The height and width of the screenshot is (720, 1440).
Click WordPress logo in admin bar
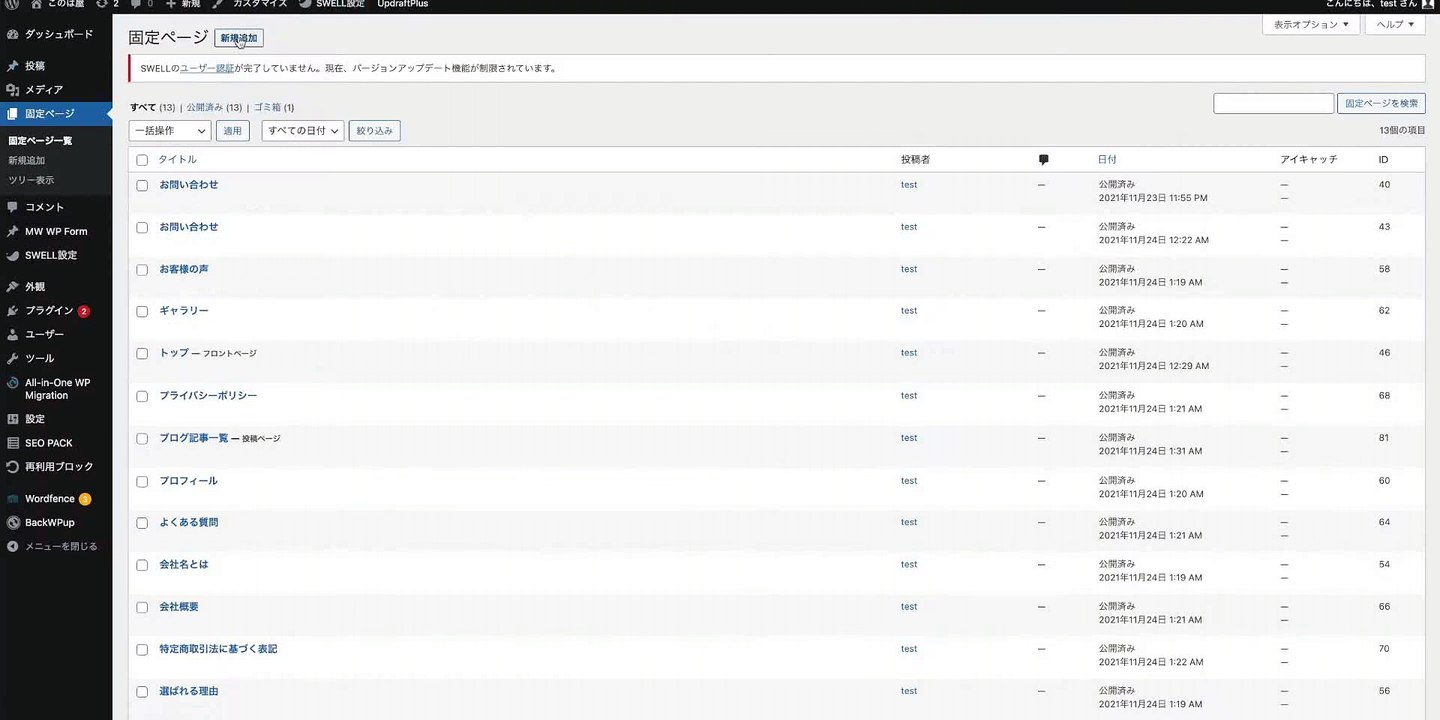pyautogui.click(x=11, y=4)
